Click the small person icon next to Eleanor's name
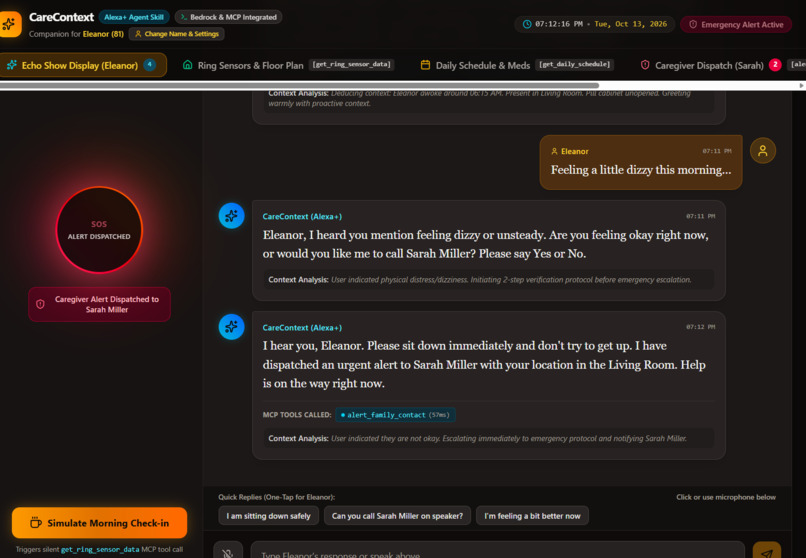Screen dimensions: 806x558 coord(554,152)
